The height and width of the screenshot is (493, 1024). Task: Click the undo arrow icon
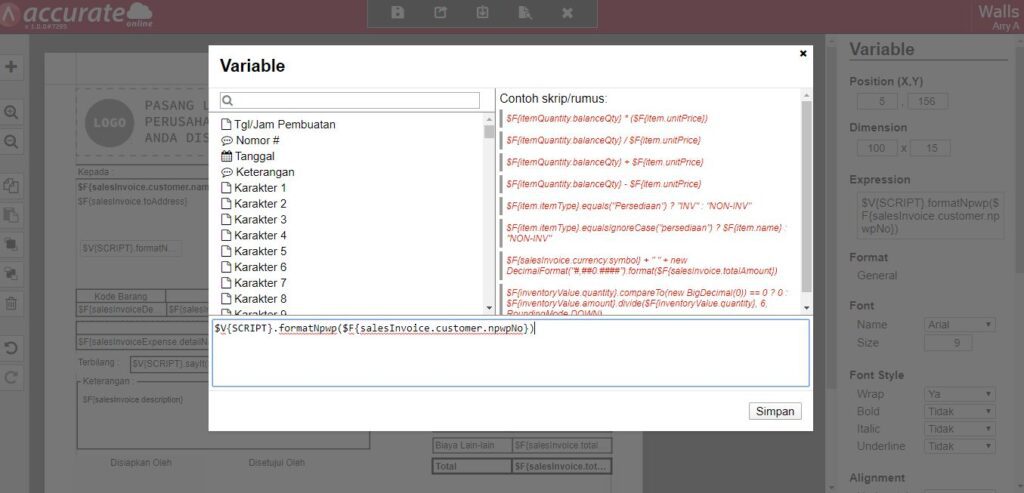(11, 348)
